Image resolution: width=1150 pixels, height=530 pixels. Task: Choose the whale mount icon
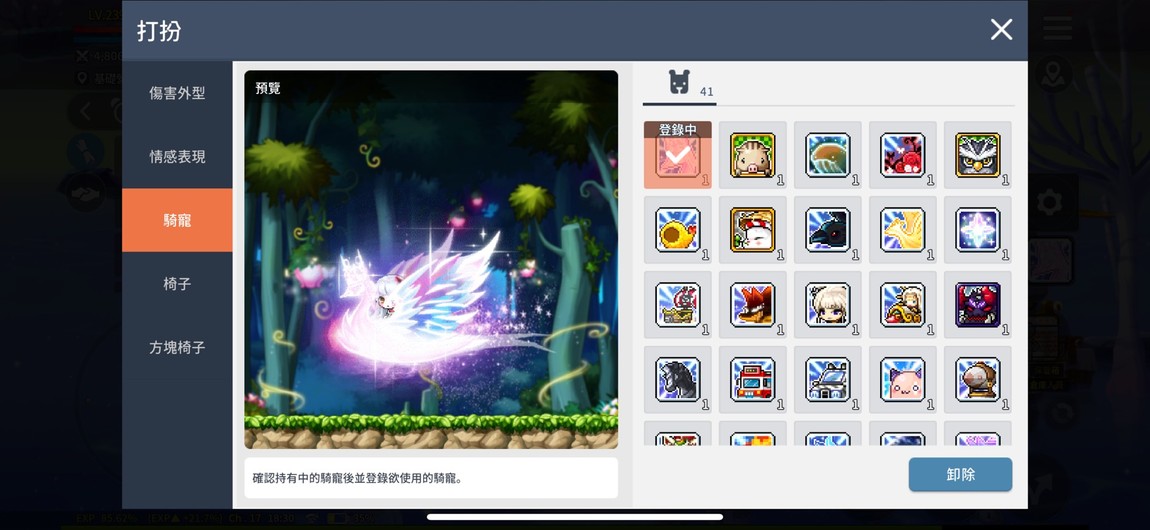(827, 155)
